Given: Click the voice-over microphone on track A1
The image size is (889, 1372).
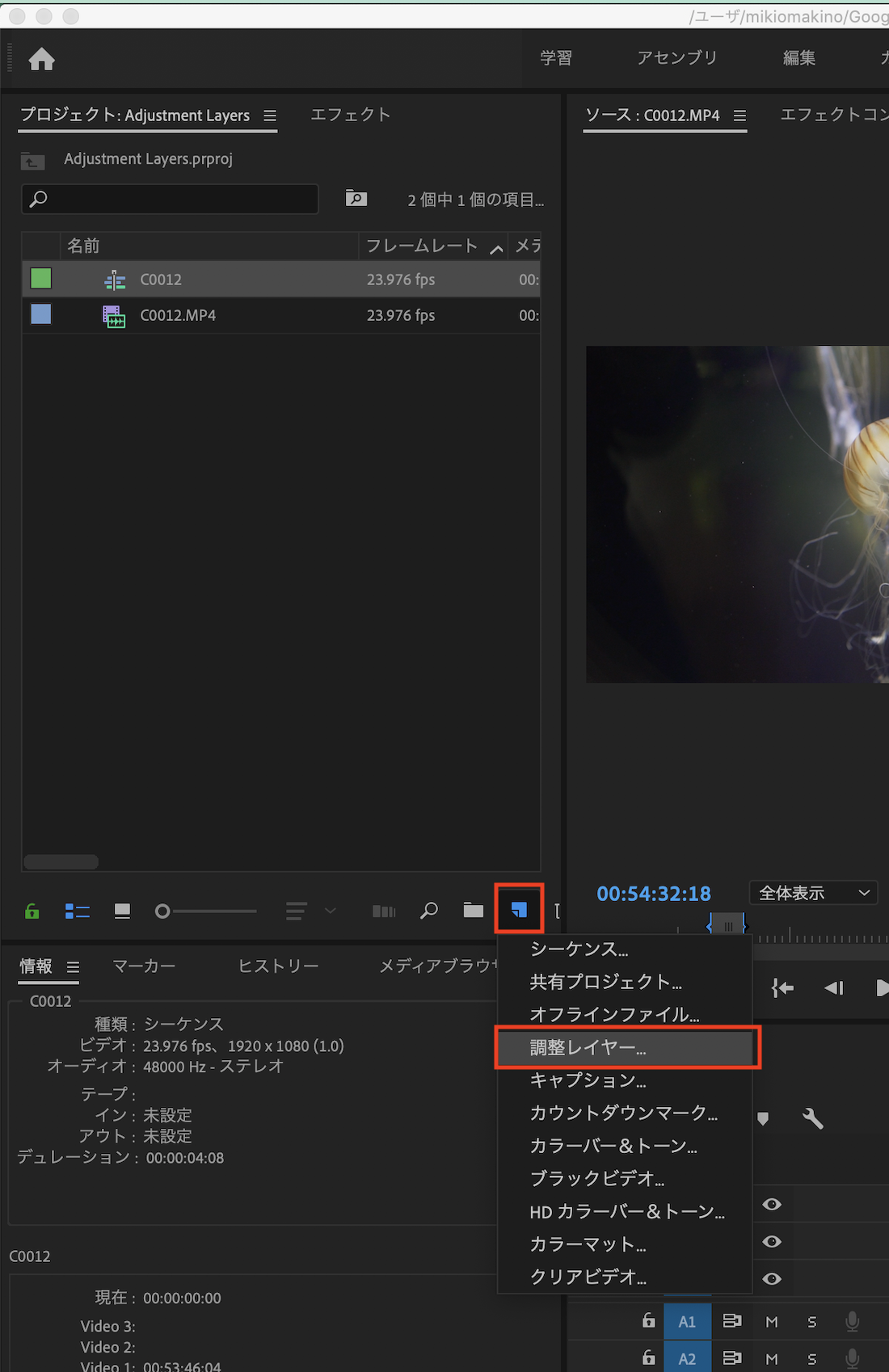Looking at the screenshot, I should click(852, 1321).
